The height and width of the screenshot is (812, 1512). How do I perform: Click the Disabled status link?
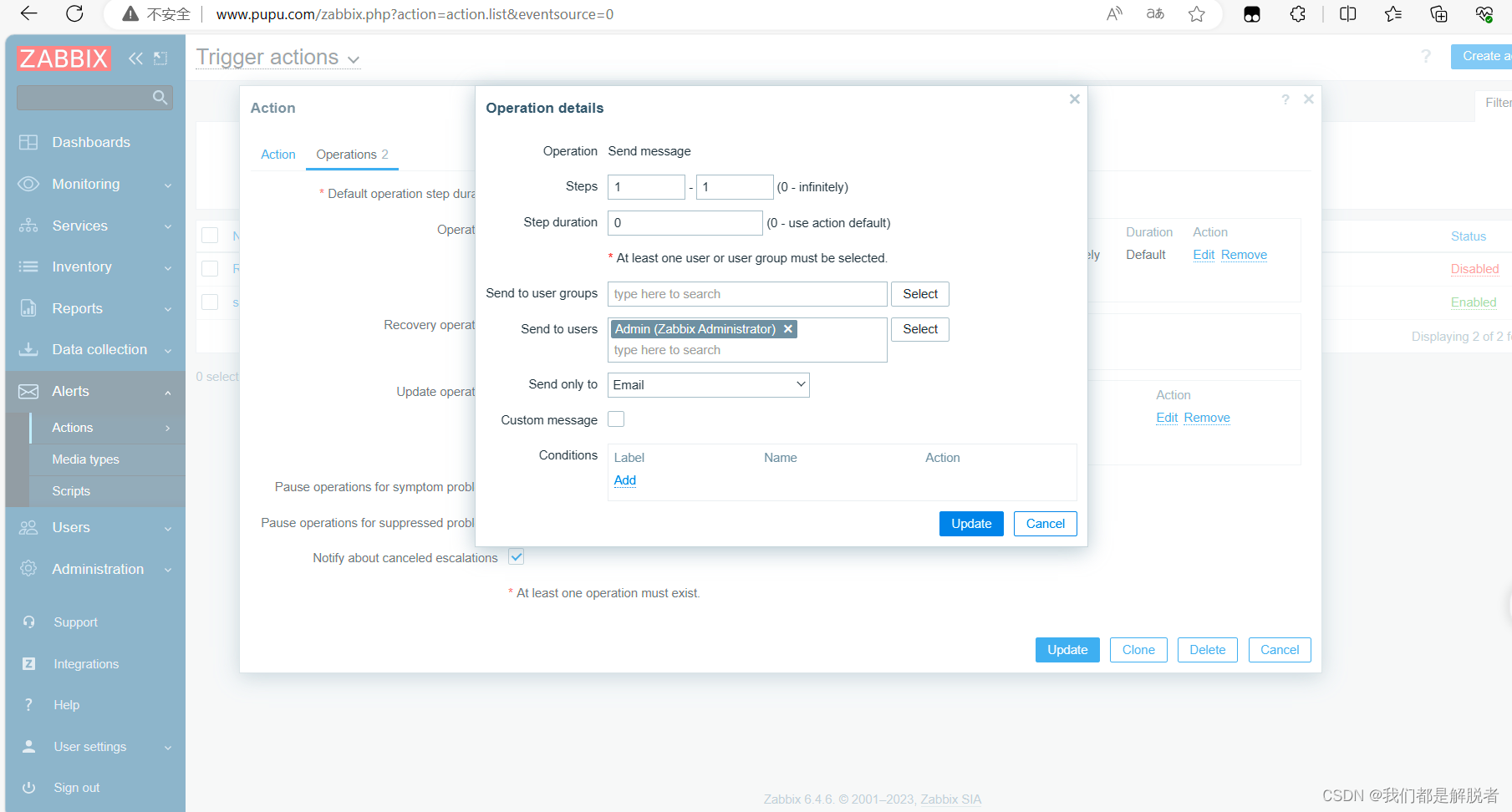1474,269
